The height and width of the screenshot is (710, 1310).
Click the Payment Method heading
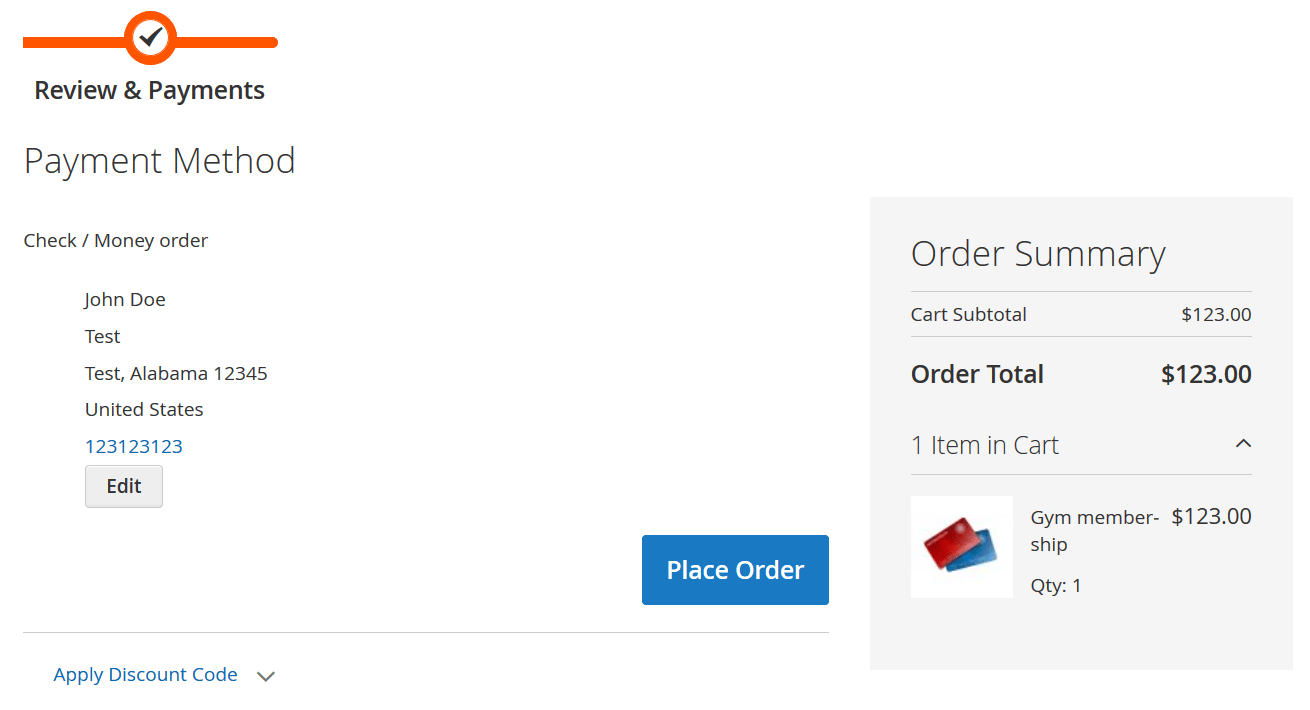(160, 161)
